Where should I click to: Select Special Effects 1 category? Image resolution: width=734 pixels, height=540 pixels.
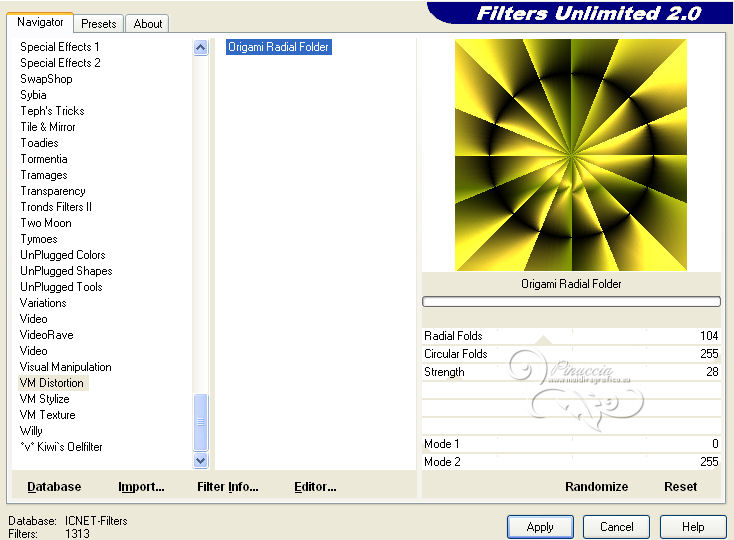point(59,47)
